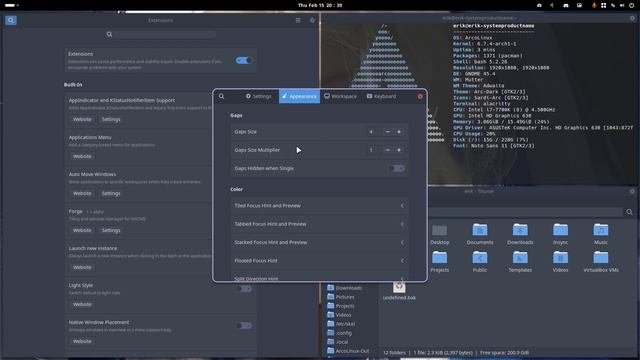
Task: Click the orange tray icon in top bar
Action: [594, 5]
